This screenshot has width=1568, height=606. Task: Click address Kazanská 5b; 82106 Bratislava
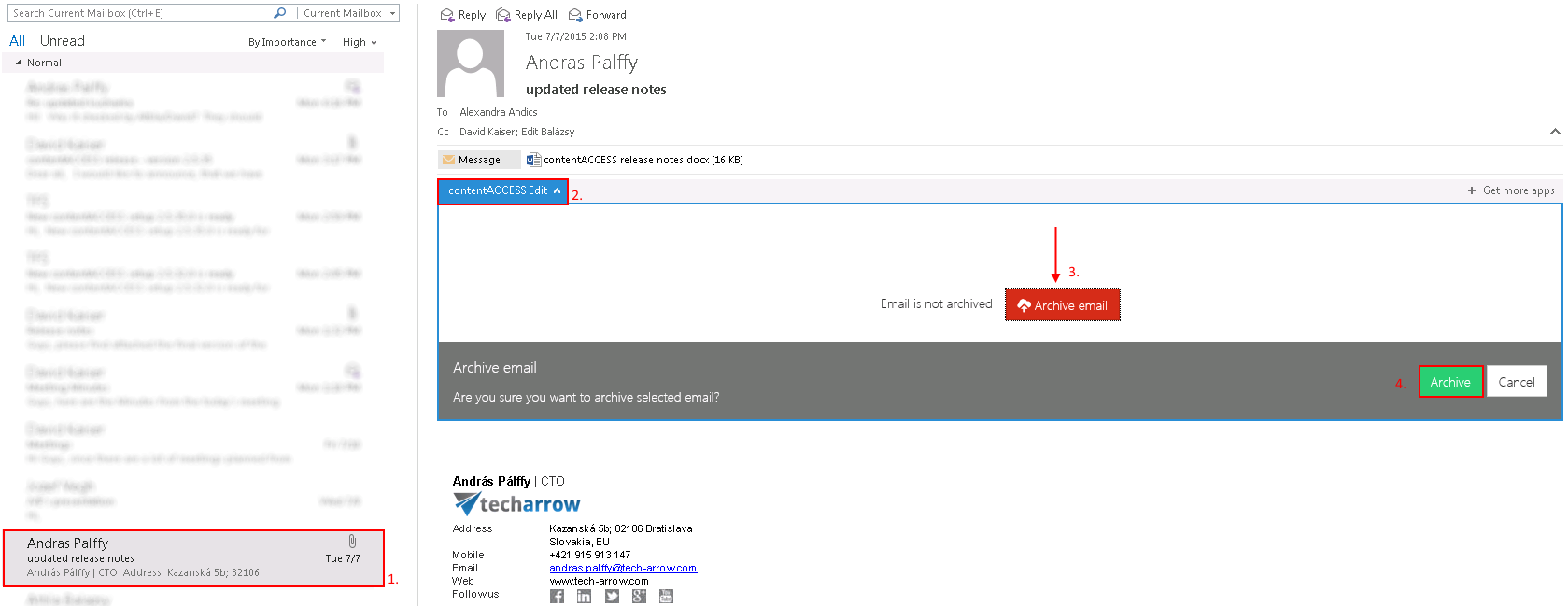[621, 528]
